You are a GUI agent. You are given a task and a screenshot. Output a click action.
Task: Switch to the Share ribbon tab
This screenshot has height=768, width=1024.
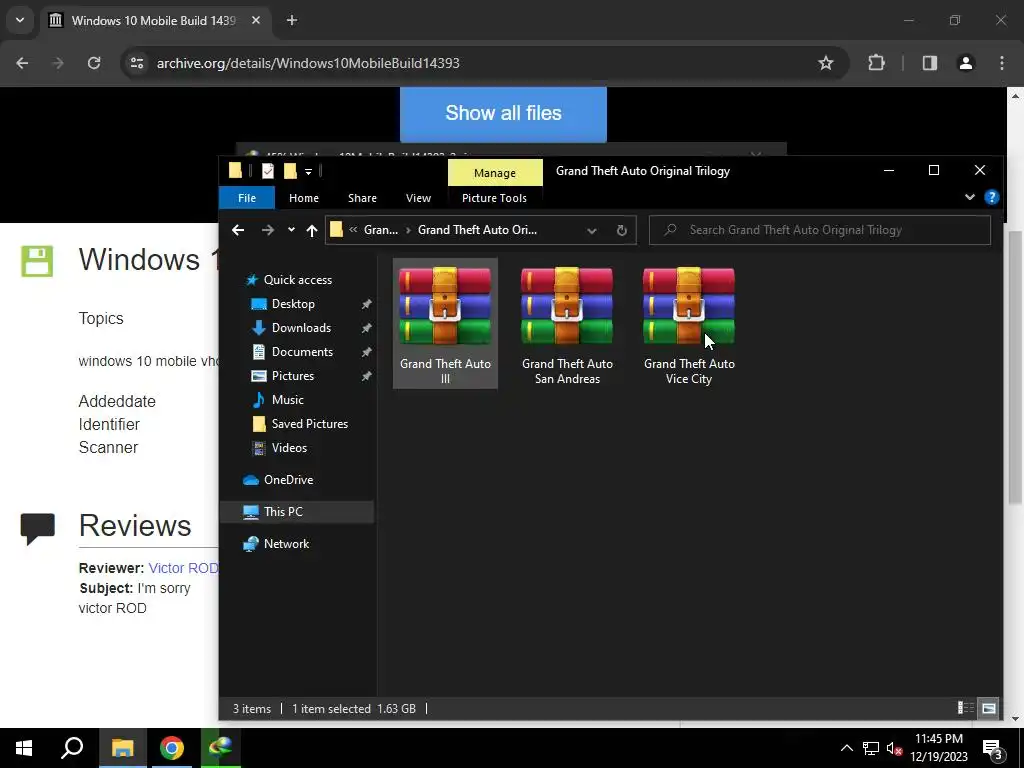click(x=362, y=198)
